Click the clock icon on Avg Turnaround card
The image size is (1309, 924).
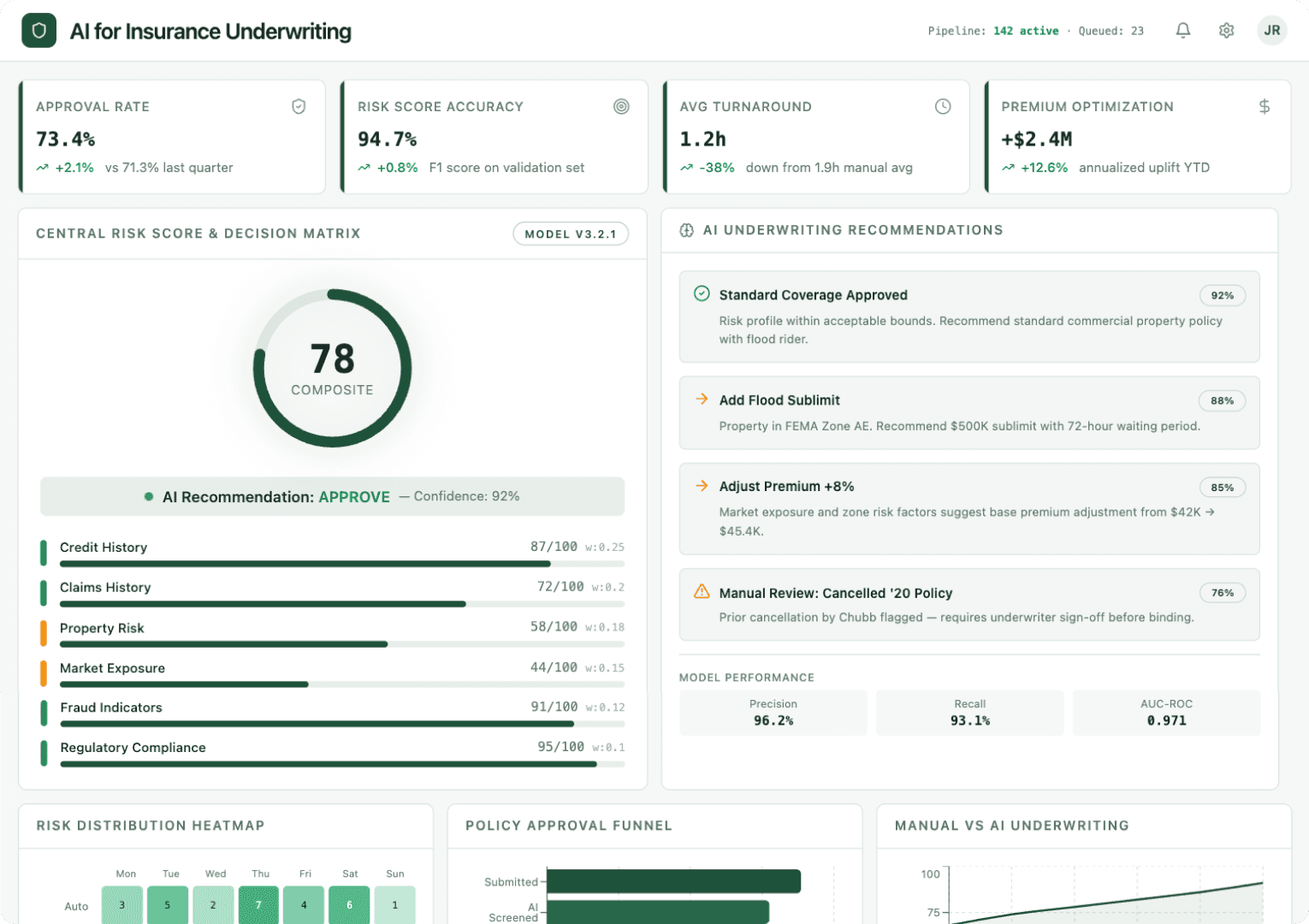pyautogui.click(x=943, y=106)
